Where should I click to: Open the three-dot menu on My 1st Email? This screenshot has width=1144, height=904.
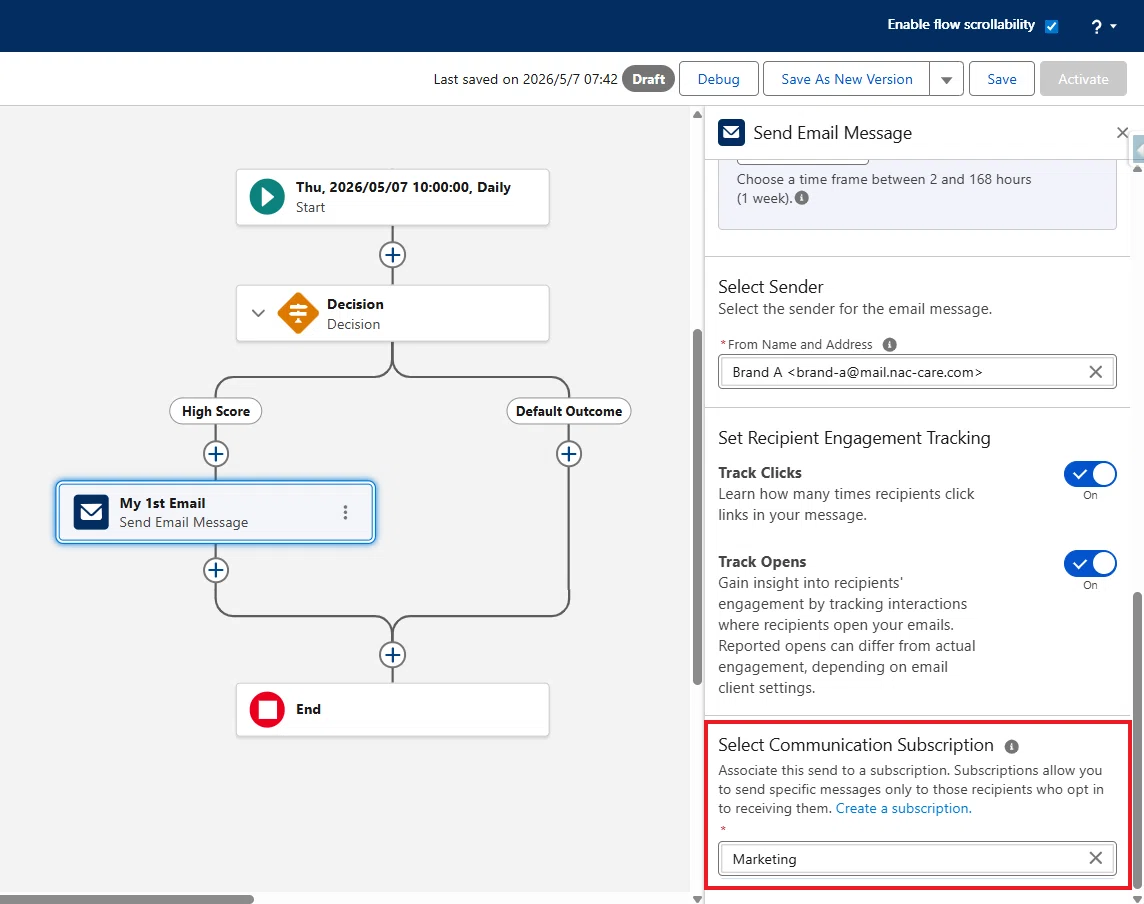tap(345, 512)
